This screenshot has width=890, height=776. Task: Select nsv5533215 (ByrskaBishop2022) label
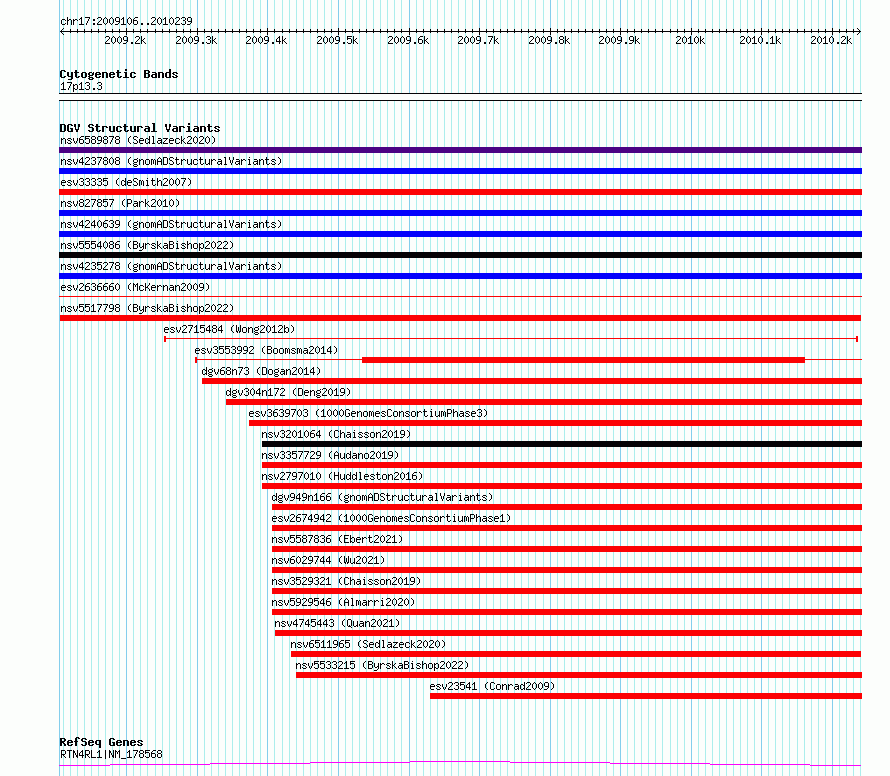pos(383,665)
